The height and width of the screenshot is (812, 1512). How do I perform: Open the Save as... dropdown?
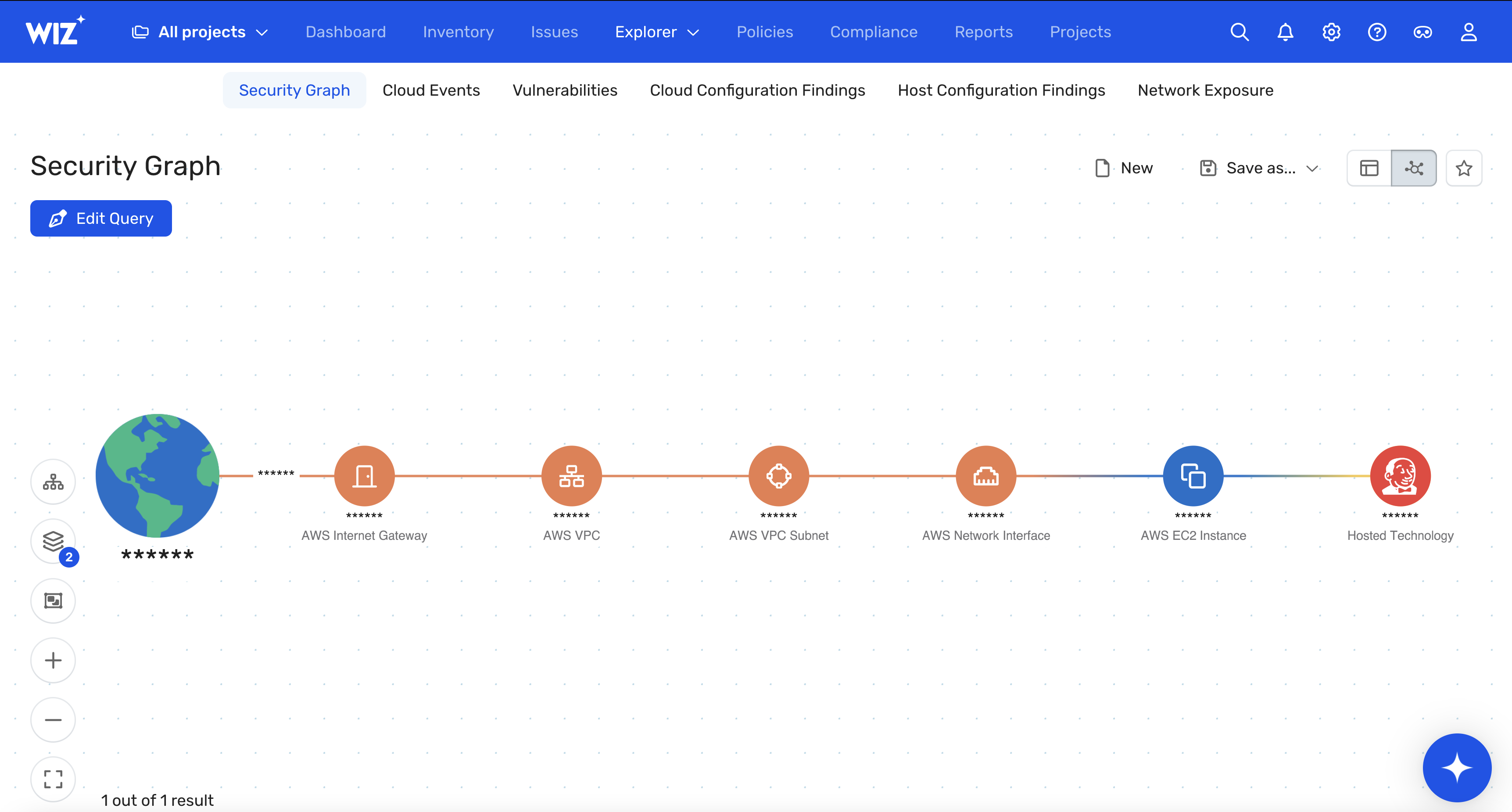(1258, 168)
